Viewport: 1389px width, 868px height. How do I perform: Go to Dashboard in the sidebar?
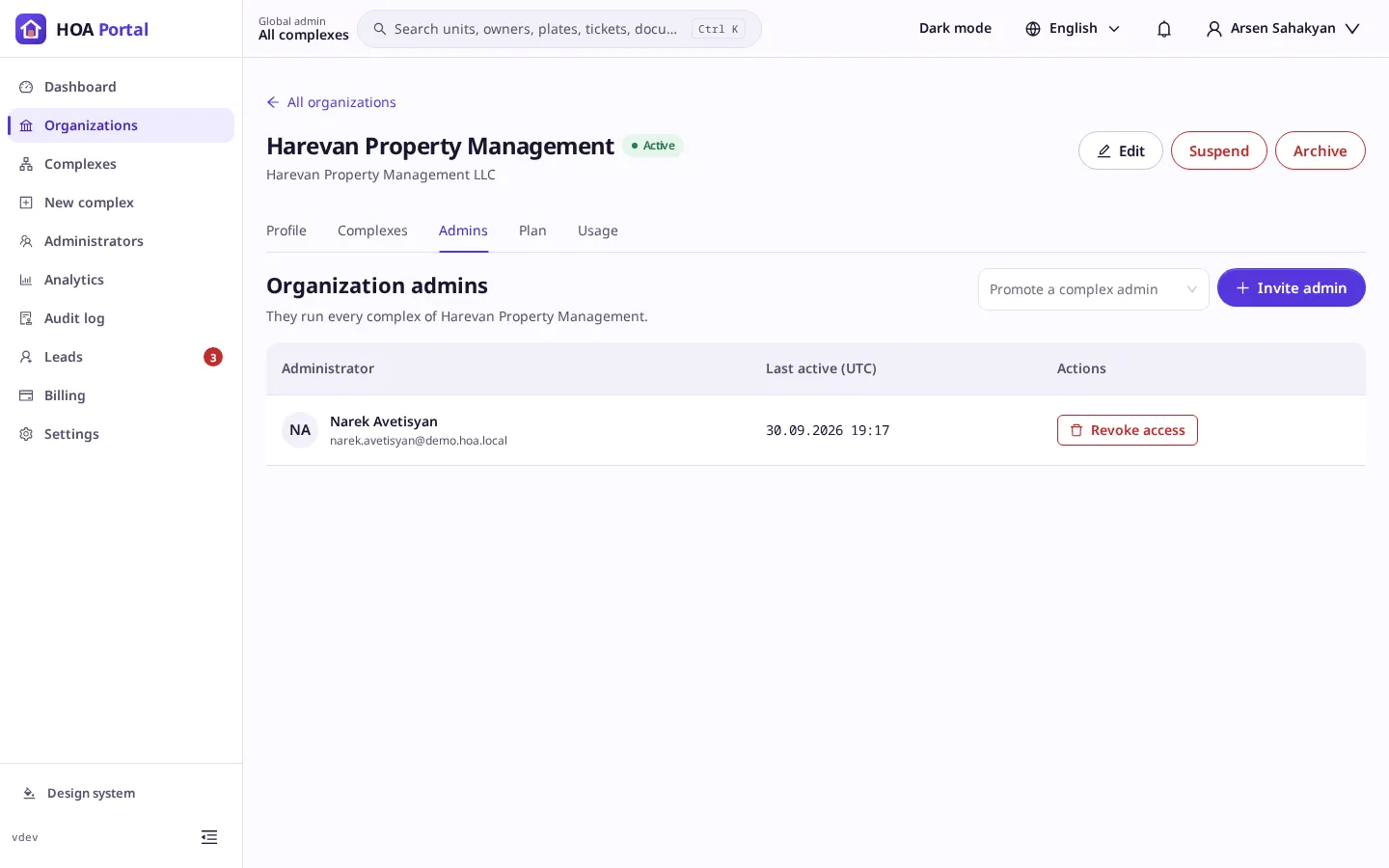(x=121, y=87)
